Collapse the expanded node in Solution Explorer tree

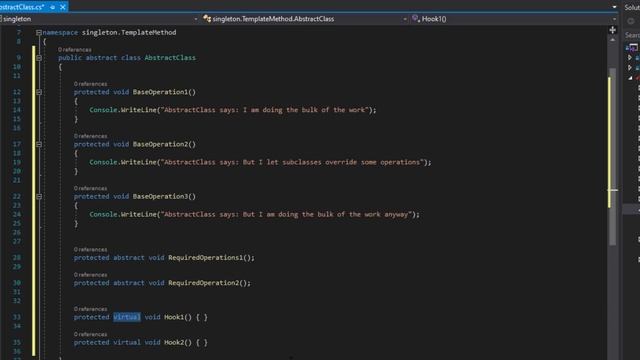pyautogui.click(x=630, y=78)
